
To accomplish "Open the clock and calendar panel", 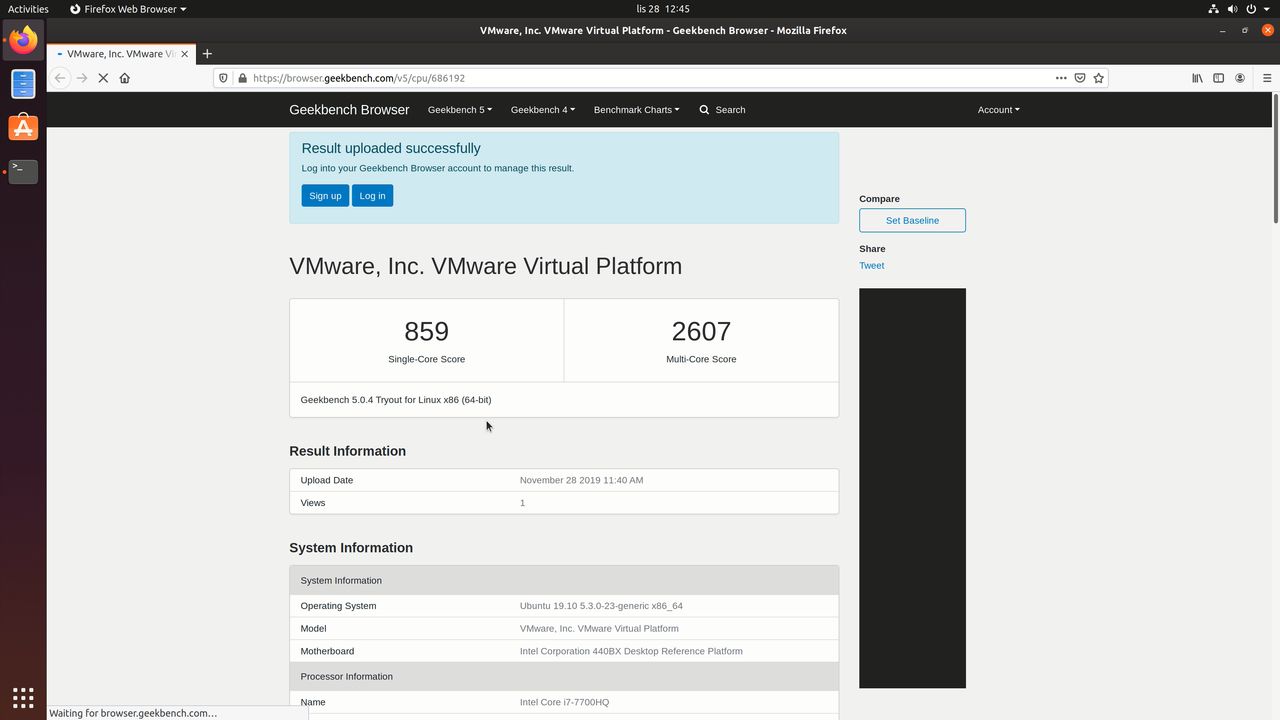I will point(663,9).
